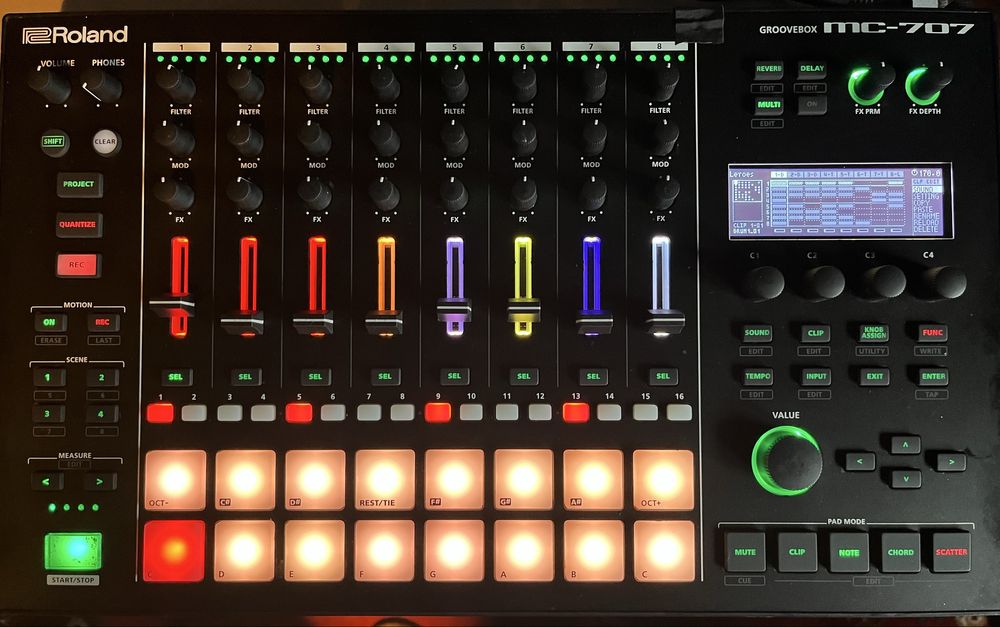Select track 1 with SEL button
The image size is (1000, 627).
(176, 377)
